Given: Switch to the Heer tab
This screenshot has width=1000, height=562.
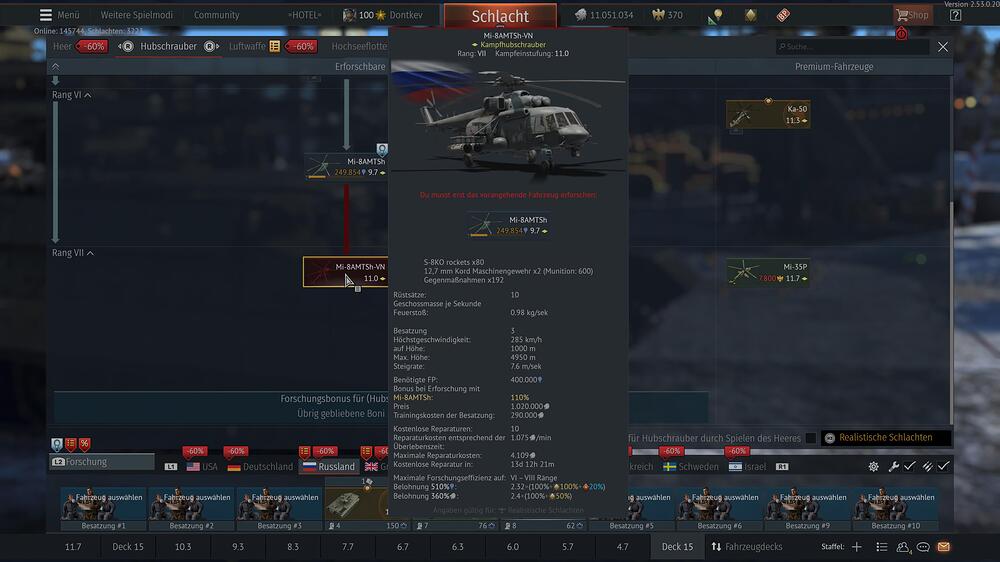Looking at the screenshot, I should (x=62, y=46).
